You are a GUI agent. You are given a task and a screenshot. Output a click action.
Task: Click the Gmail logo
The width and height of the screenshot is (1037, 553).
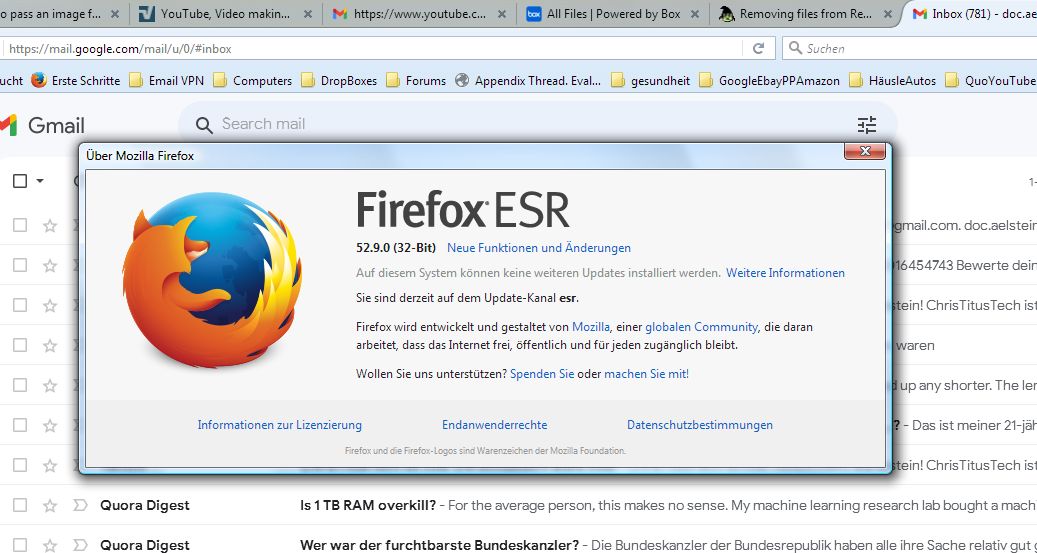[42, 125]
